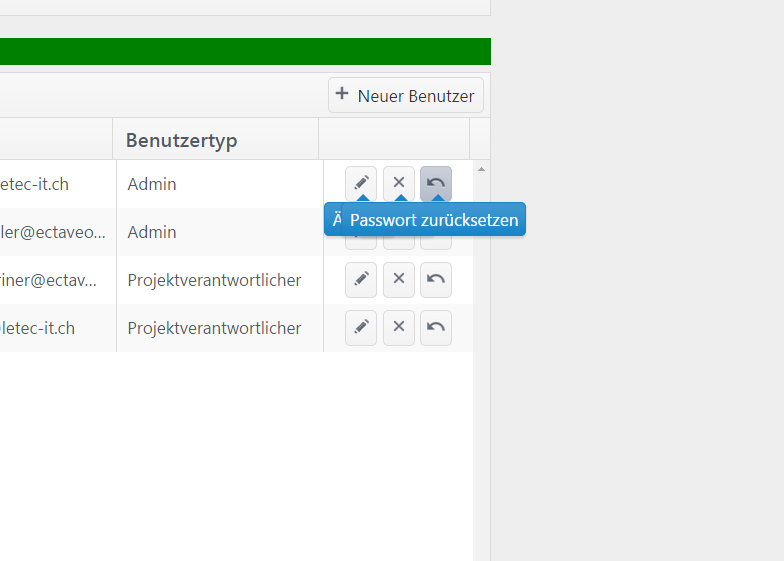The width and height of the screenshot is (784, 561).
Task: Select the Admin cell in second row
Action: 152,232
